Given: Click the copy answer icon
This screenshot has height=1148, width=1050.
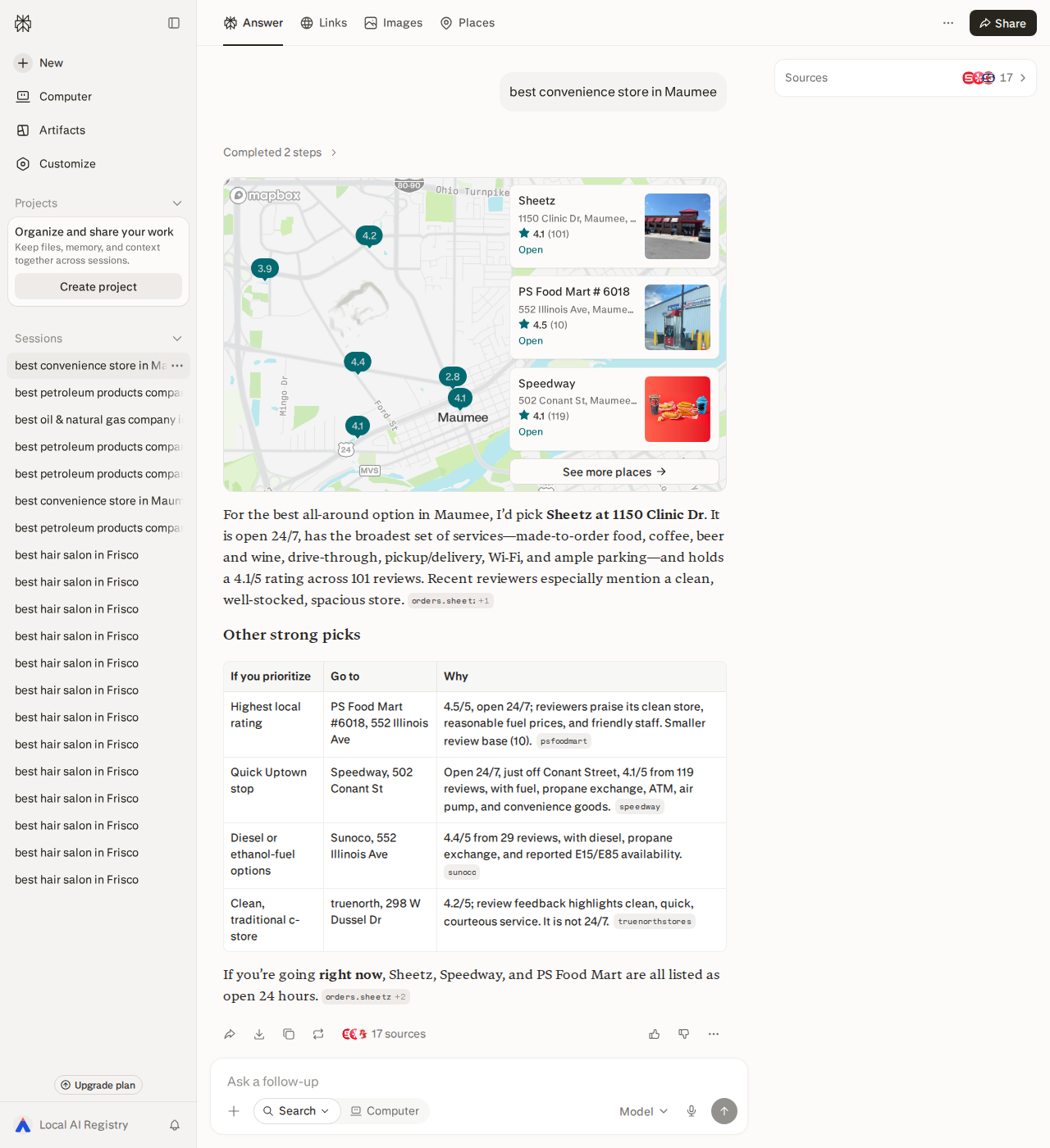Looking at the screenshot, I should click(289, 1034).
